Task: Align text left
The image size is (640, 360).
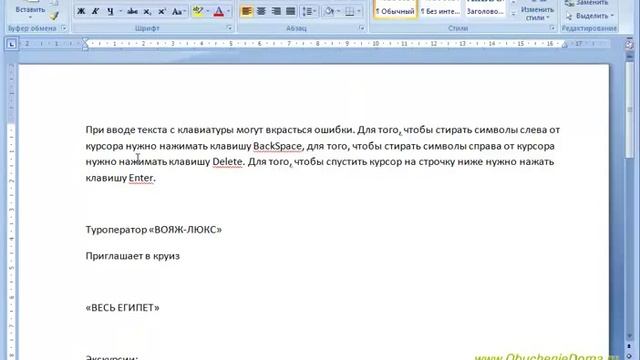Action: point(247,11)
